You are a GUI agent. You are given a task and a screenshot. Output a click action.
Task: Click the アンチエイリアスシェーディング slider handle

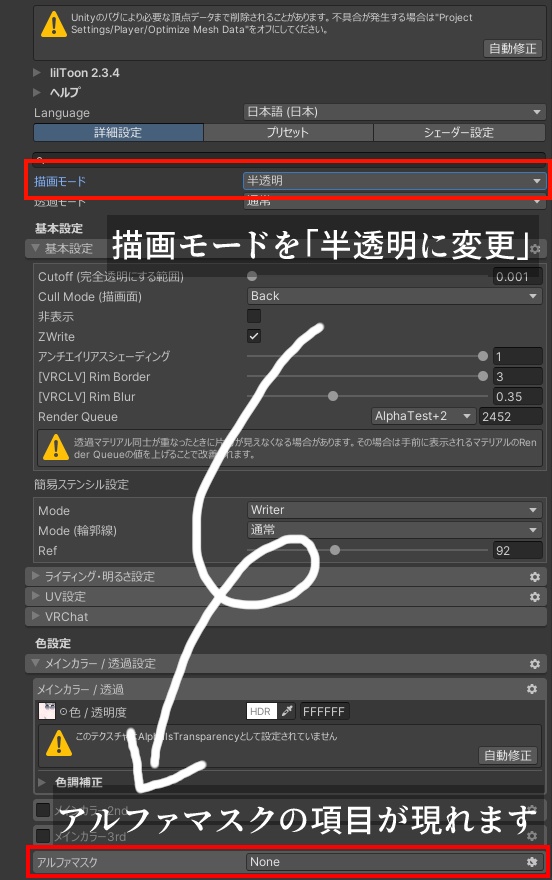click(482, 356)
